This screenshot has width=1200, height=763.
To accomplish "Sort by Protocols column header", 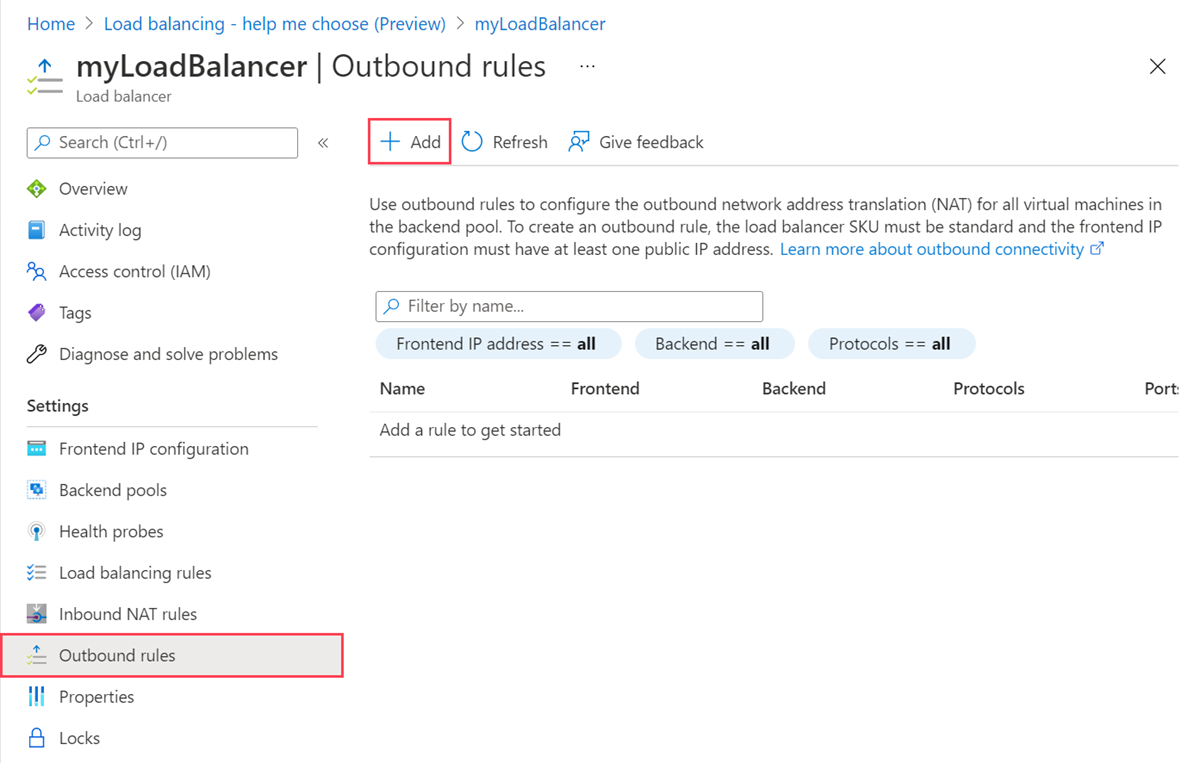I will coord(989,389).
